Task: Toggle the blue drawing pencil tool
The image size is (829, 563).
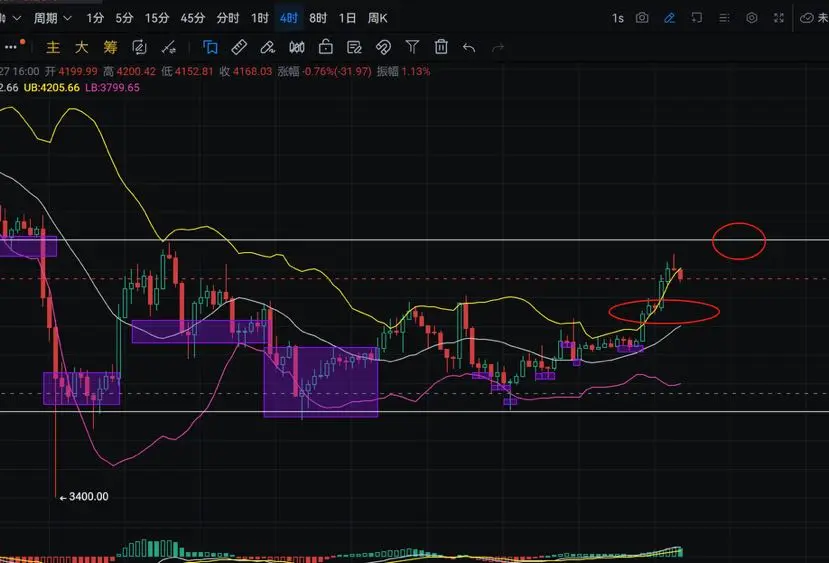Action: click(x=669, y=18)
